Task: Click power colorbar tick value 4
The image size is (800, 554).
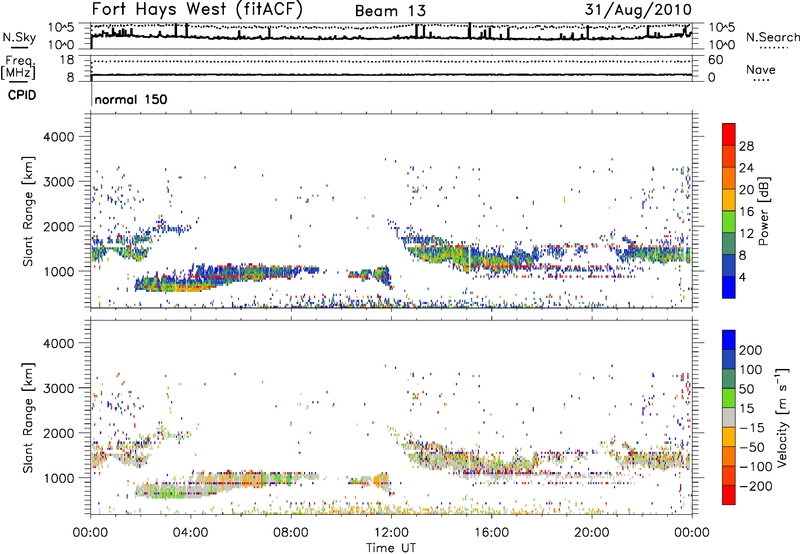Action: click(x=743, y=277)
